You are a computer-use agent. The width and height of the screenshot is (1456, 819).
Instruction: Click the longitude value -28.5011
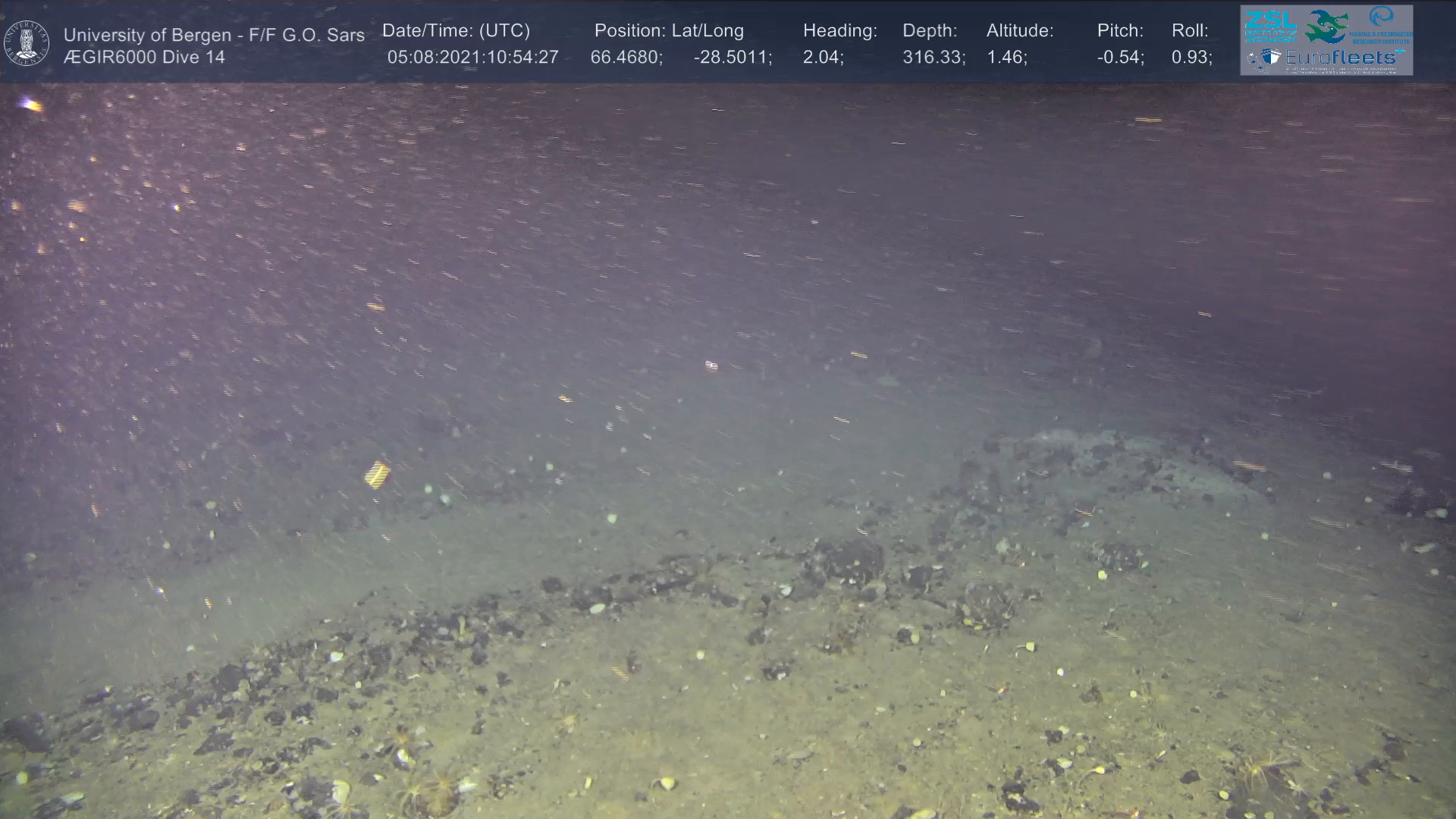(733, 58)
